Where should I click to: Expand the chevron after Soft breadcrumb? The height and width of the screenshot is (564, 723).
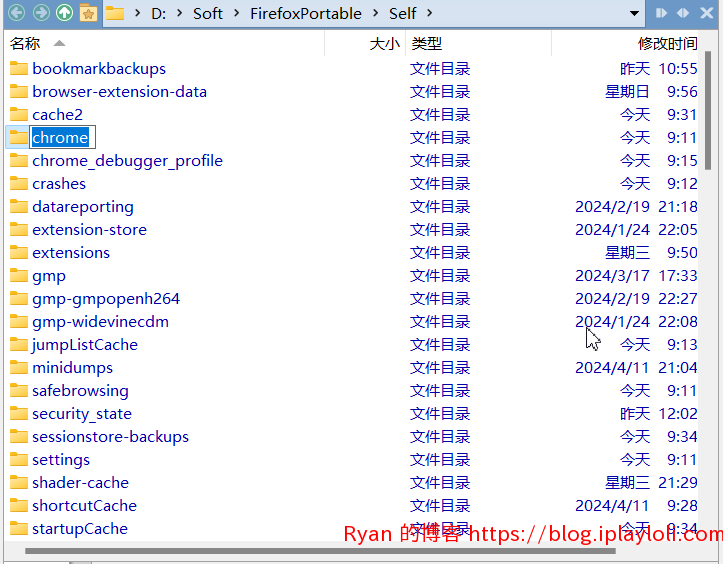pyautogui.click(x=237, y=13)
